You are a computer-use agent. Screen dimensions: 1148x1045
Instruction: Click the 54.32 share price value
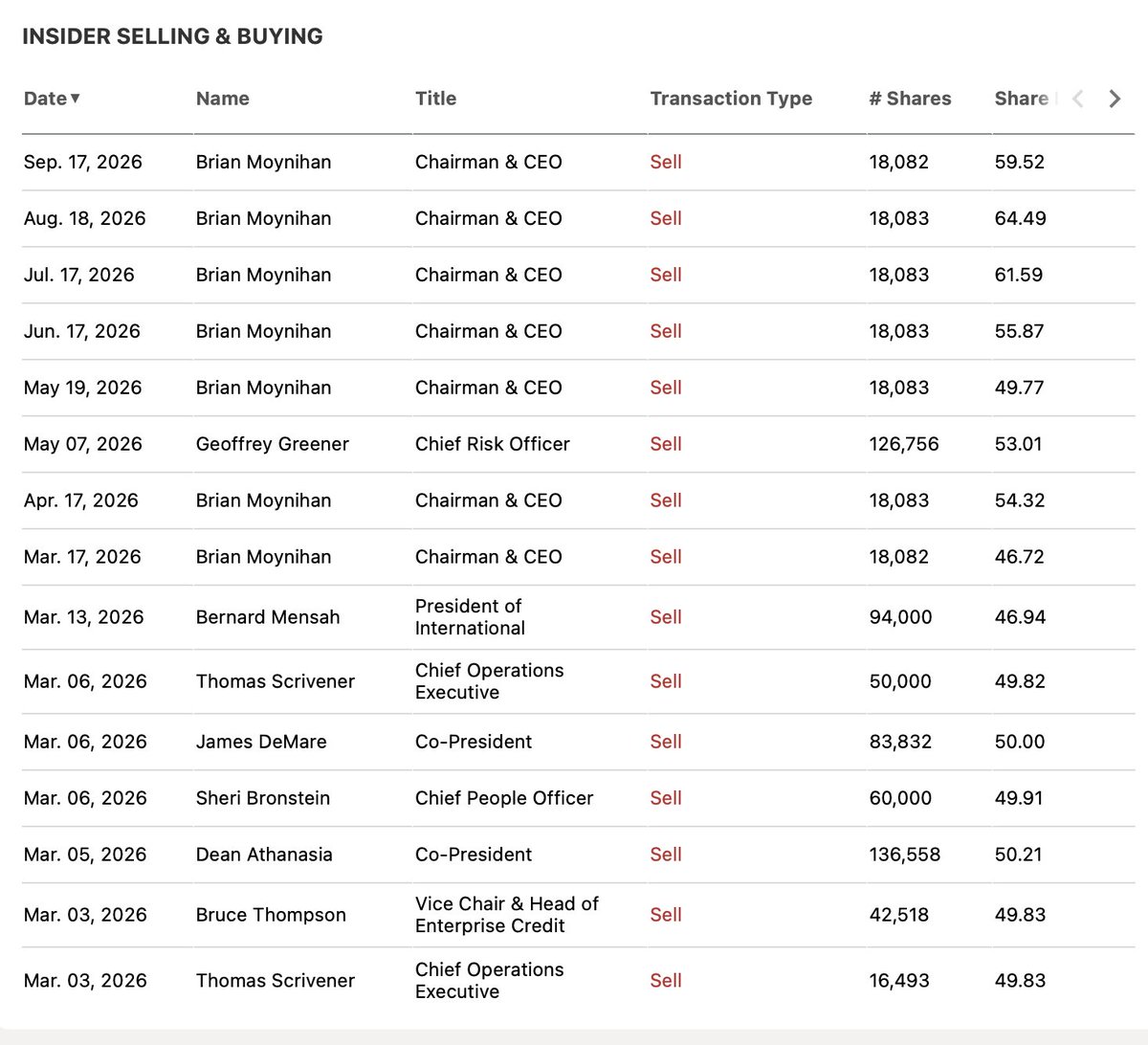point(1020,500)
